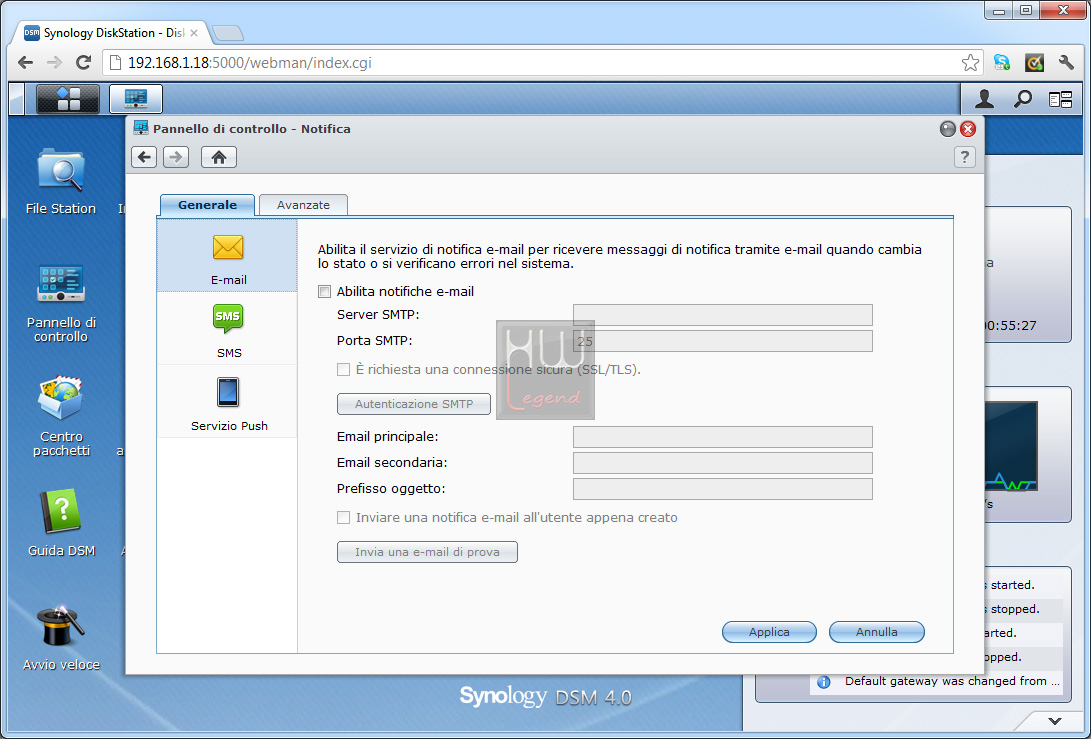Toggle SSL/TLS secure connection checkbox
This screenshot has height=739, width=1091.
tap(343, 370)
